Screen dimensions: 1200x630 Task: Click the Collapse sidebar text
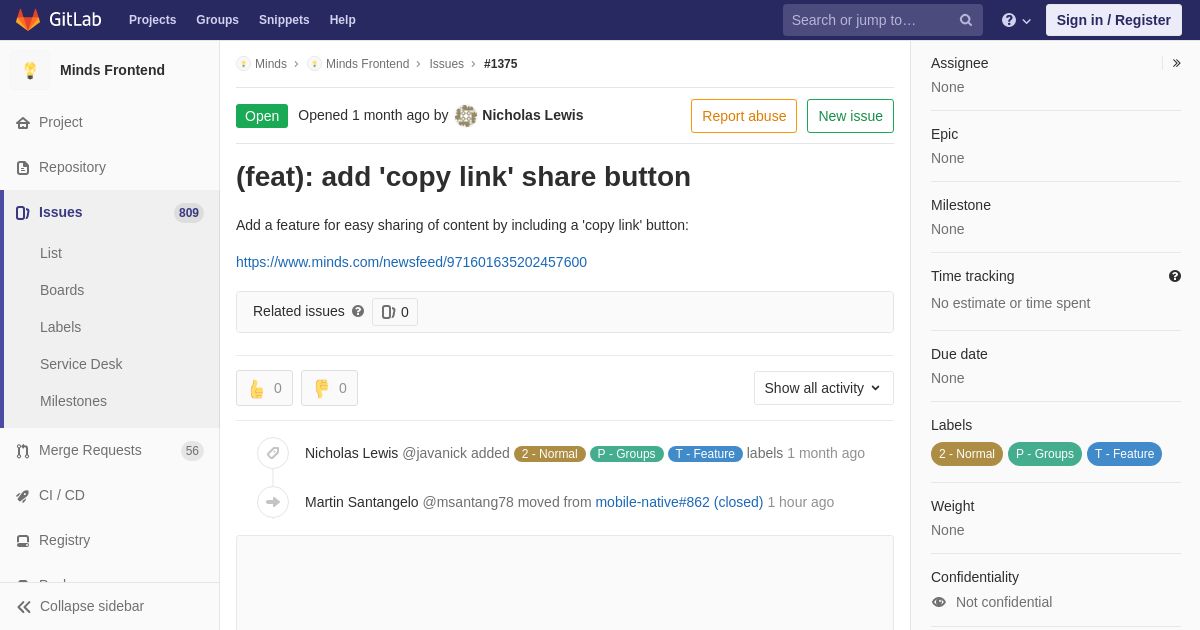point(92,606)
